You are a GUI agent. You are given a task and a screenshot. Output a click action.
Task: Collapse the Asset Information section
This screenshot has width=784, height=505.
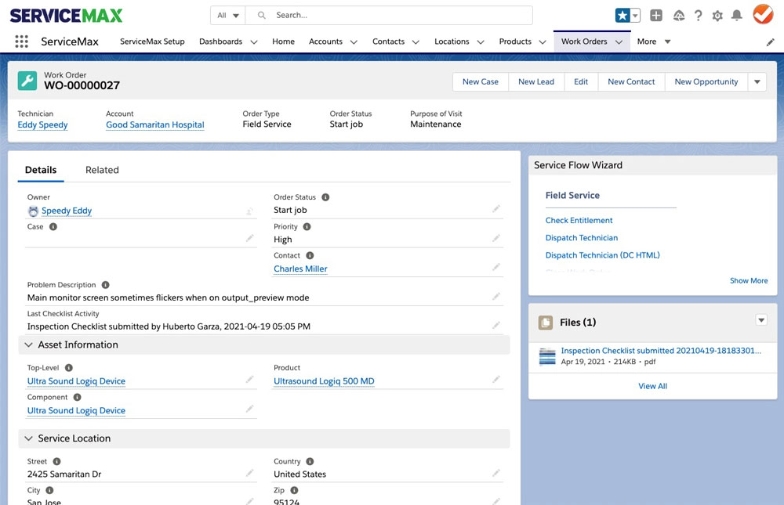[28, 345]
